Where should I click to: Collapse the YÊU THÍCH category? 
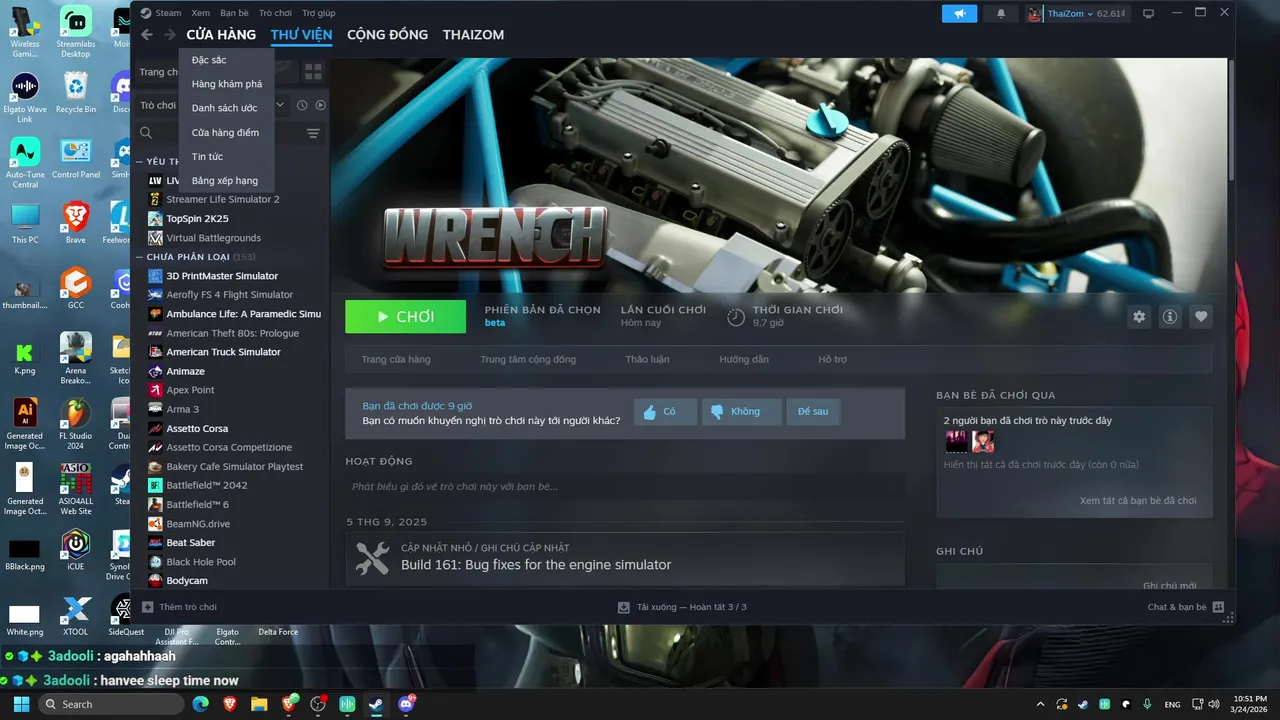click(x=140, y=161)
